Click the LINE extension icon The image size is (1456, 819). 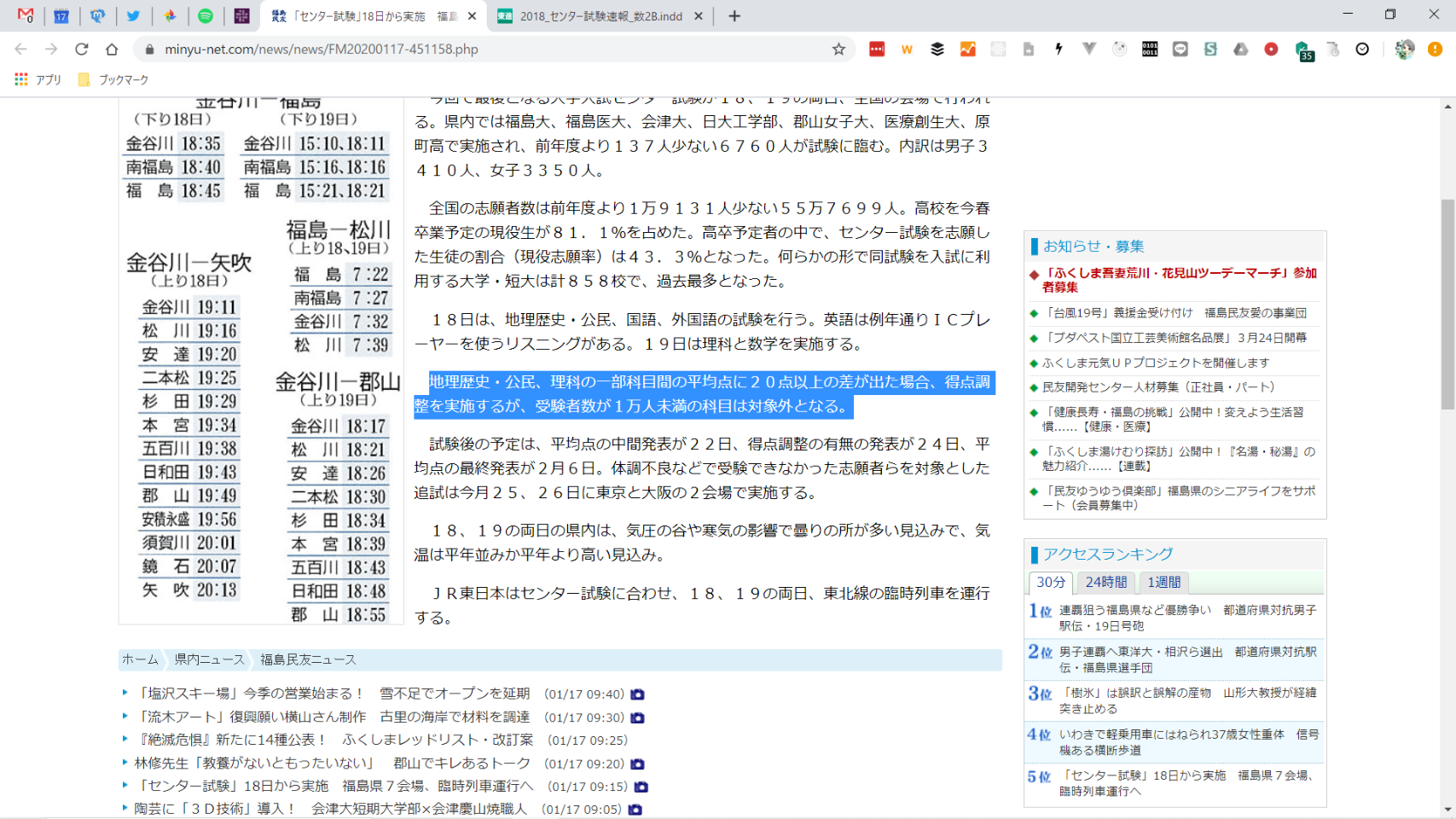1180,49
